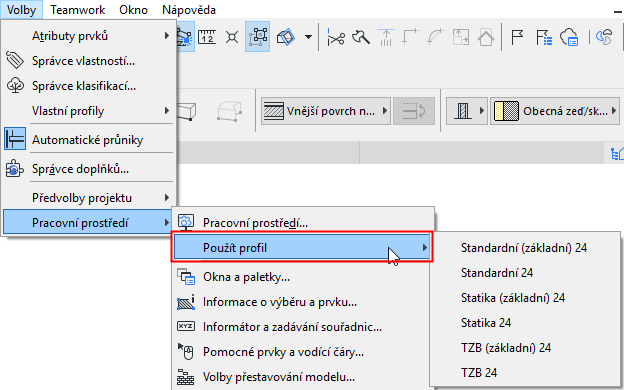Screen dimensions: 624x390
Task: Click the XYZ Informátor icon
Action: pos(186,326)
